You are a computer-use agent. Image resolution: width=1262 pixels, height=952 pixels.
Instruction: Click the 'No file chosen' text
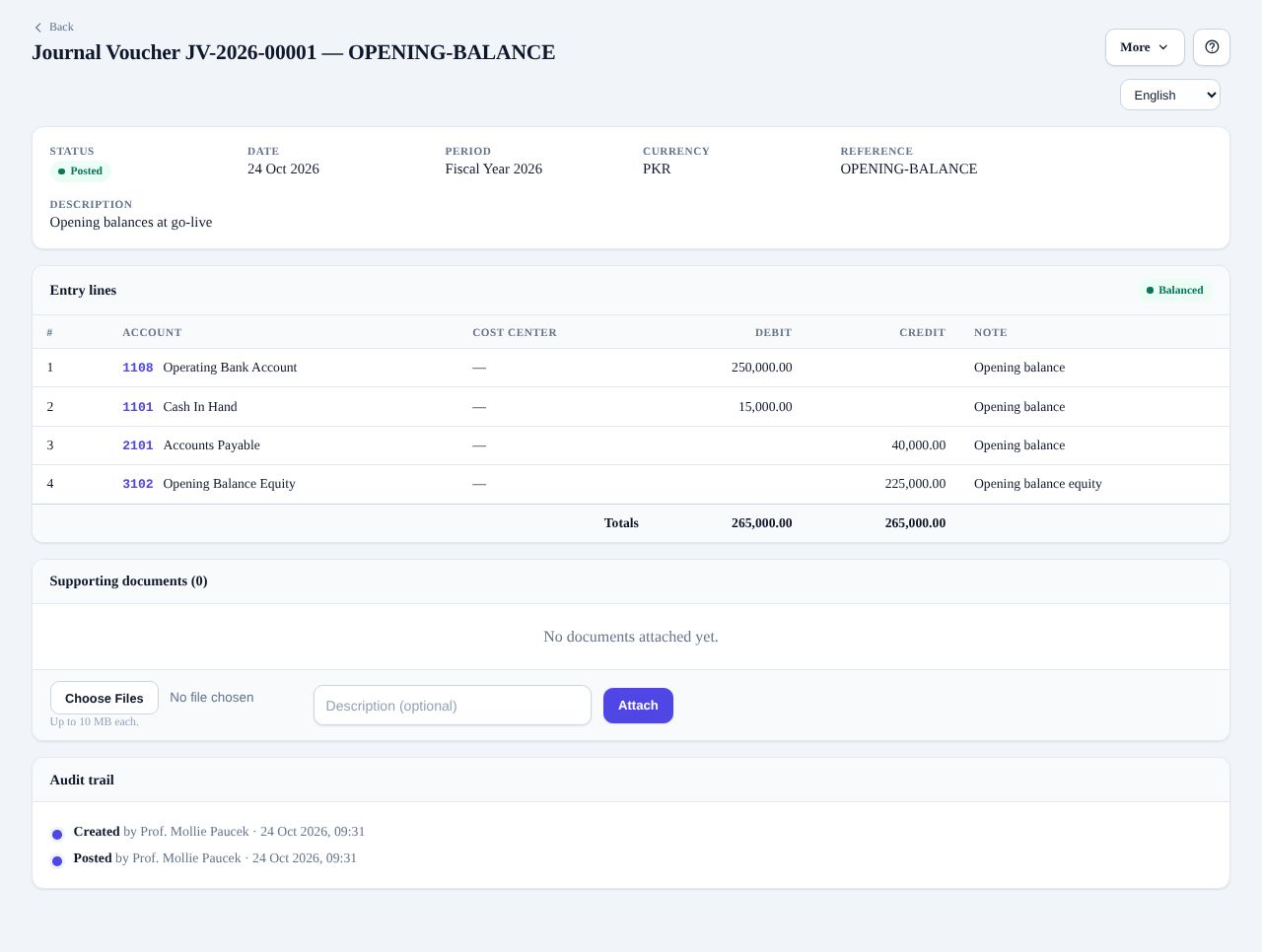click(212, 698)
